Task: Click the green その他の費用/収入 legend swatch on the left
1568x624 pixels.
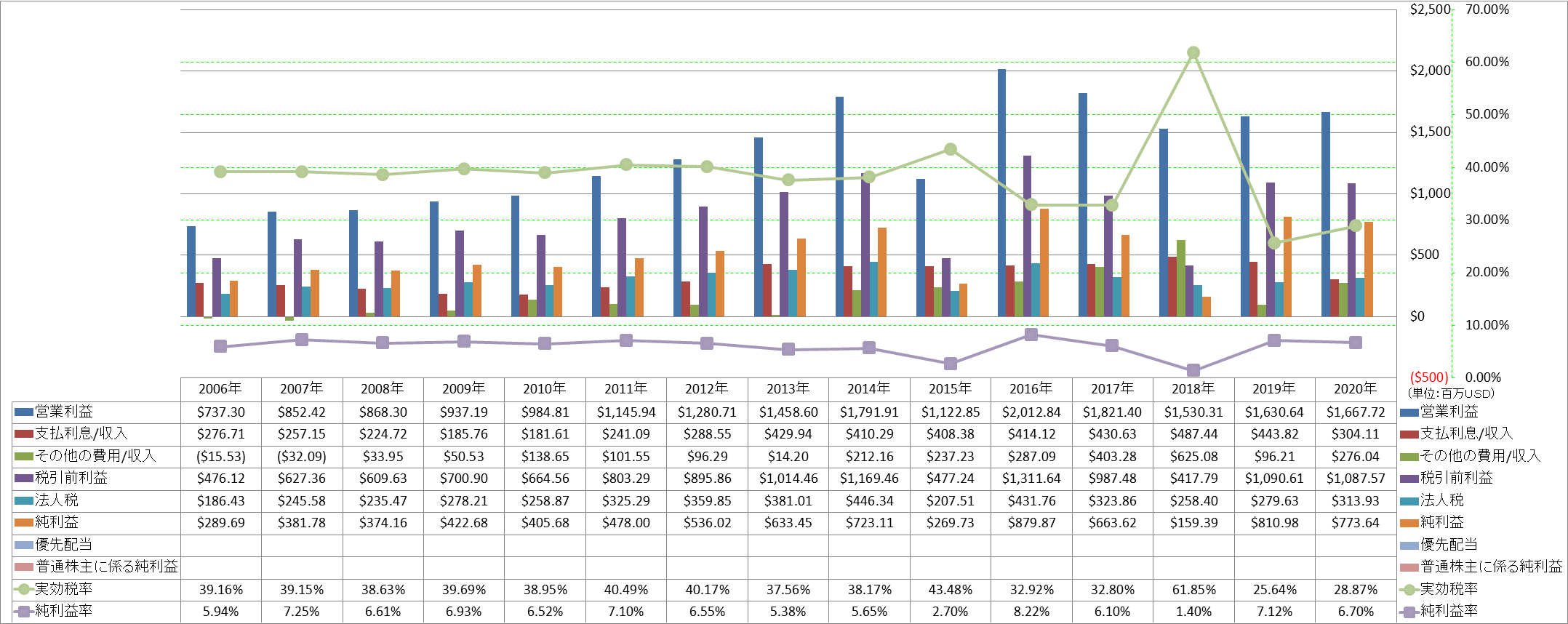Action: point(24,456)
